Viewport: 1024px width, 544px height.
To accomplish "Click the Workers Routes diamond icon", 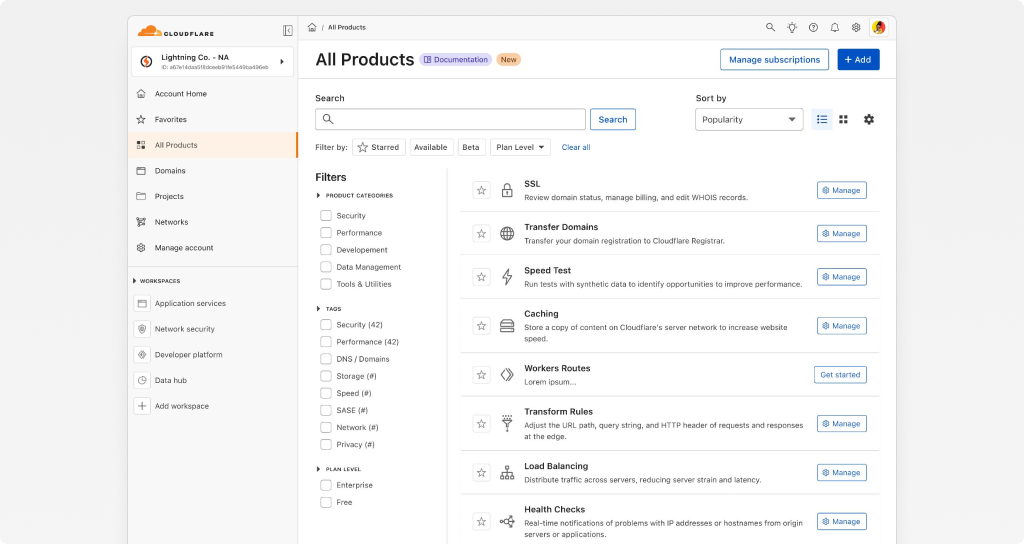I will coord(507,375).
